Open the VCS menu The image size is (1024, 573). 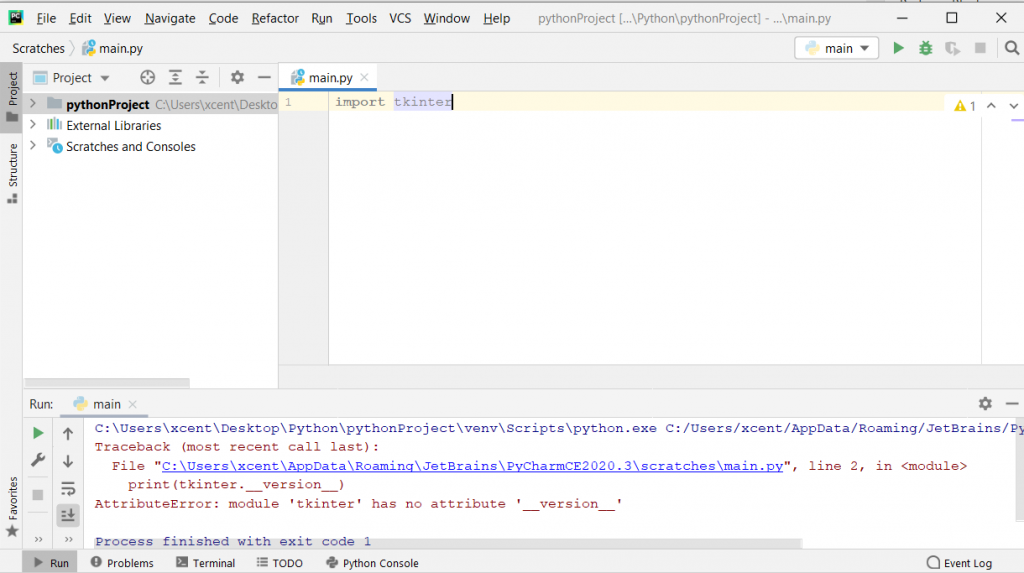(400, 18)
